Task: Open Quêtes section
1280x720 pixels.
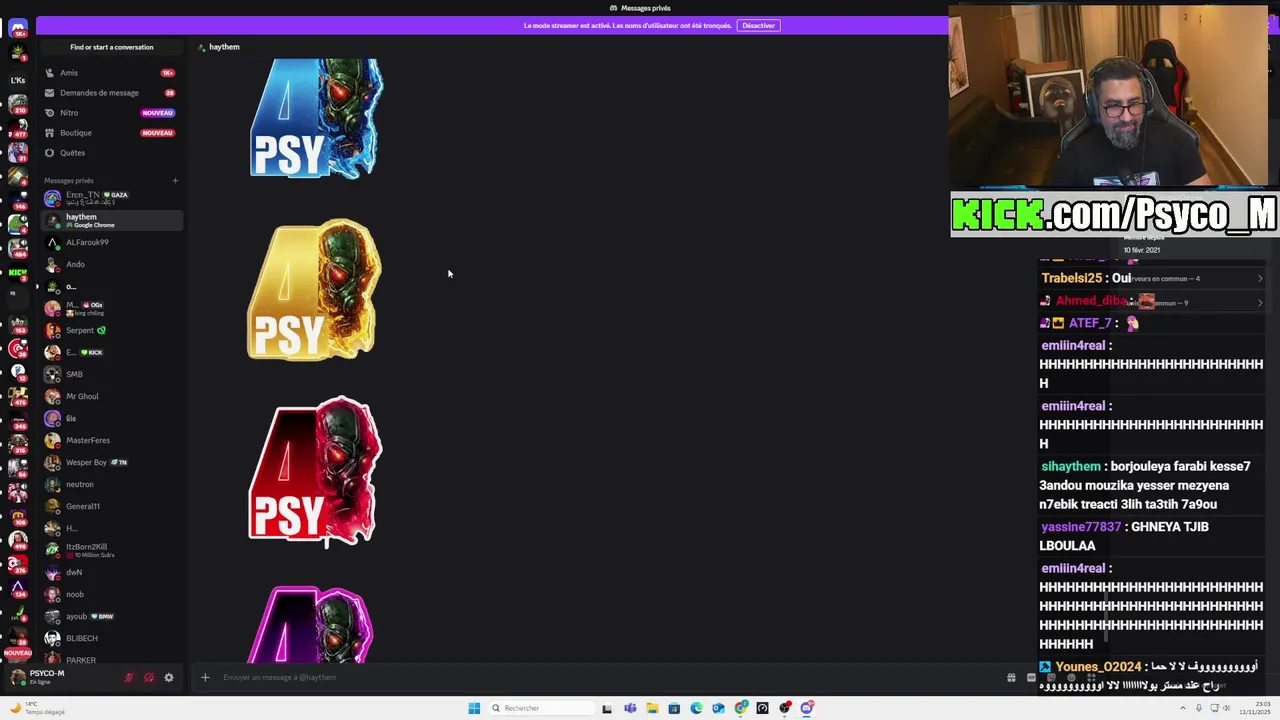Action: point(111,153)
